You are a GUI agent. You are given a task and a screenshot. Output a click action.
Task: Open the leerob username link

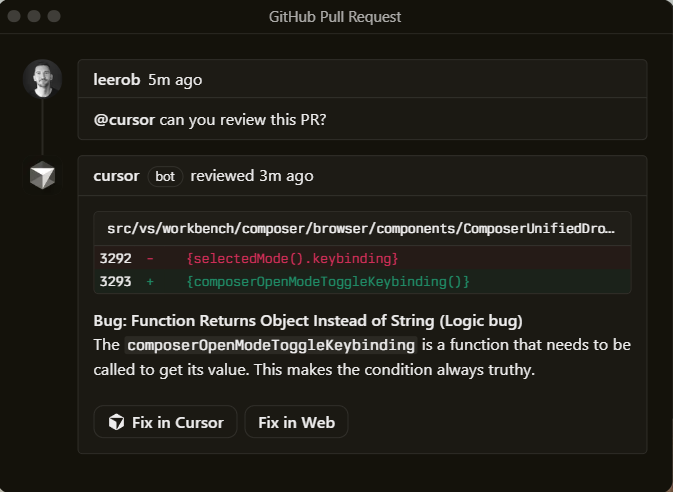[x=117, y=79]
